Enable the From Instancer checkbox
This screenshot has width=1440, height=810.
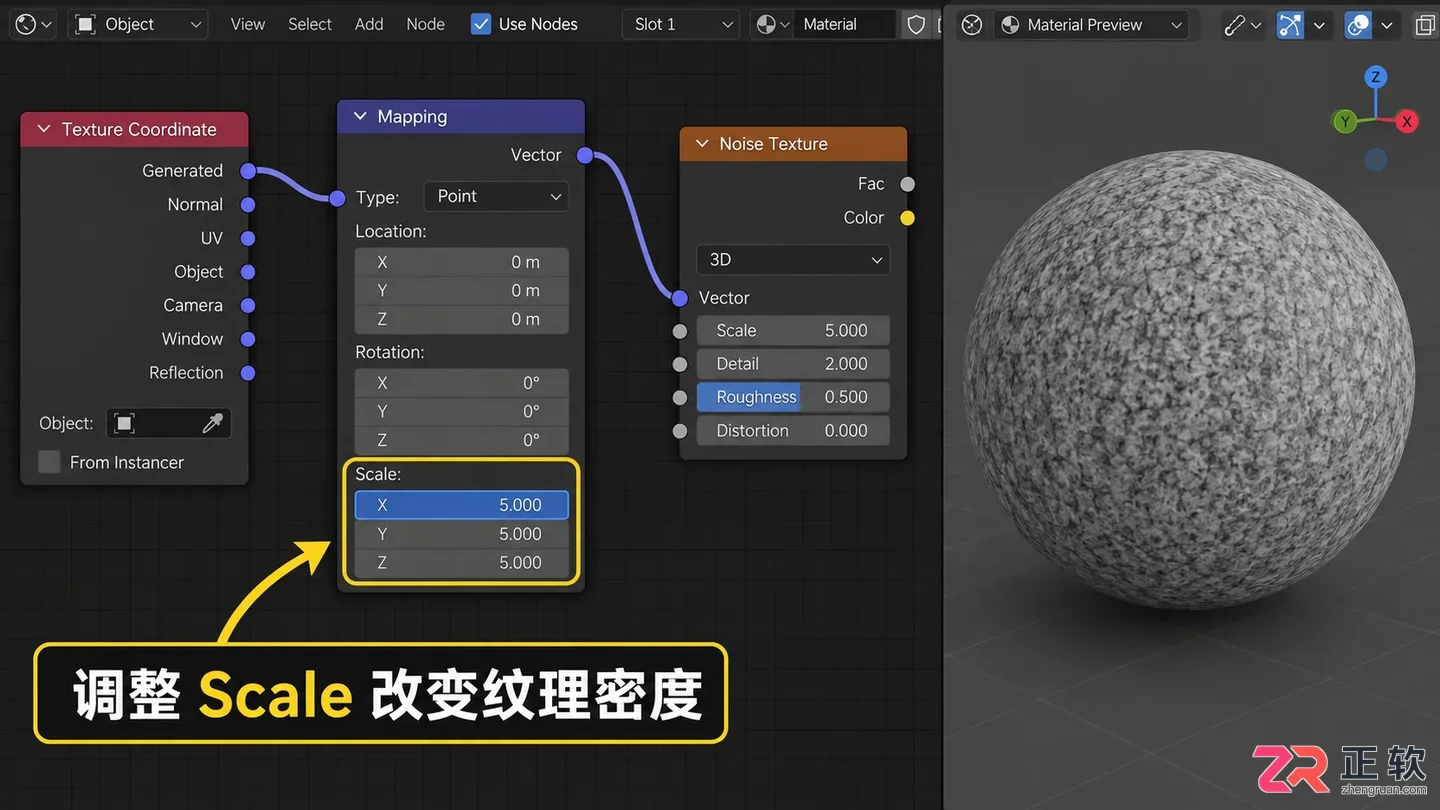(x=49, y=462)
